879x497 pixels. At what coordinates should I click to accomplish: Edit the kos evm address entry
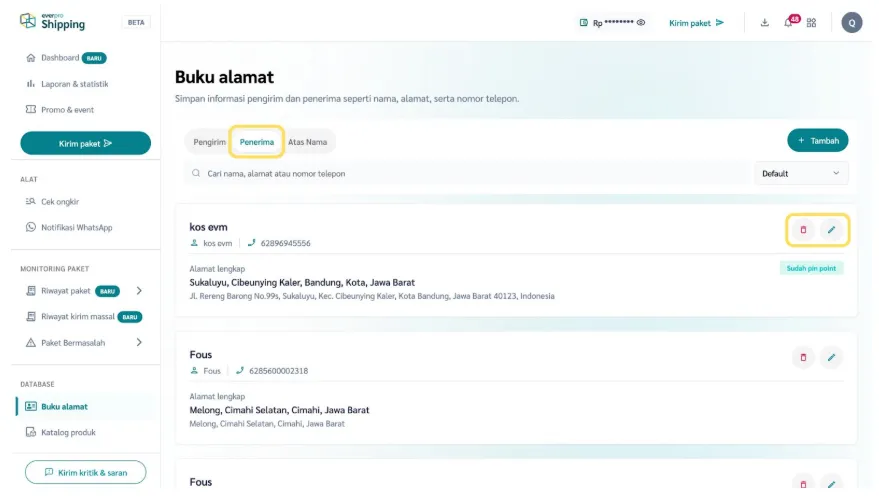831,230
